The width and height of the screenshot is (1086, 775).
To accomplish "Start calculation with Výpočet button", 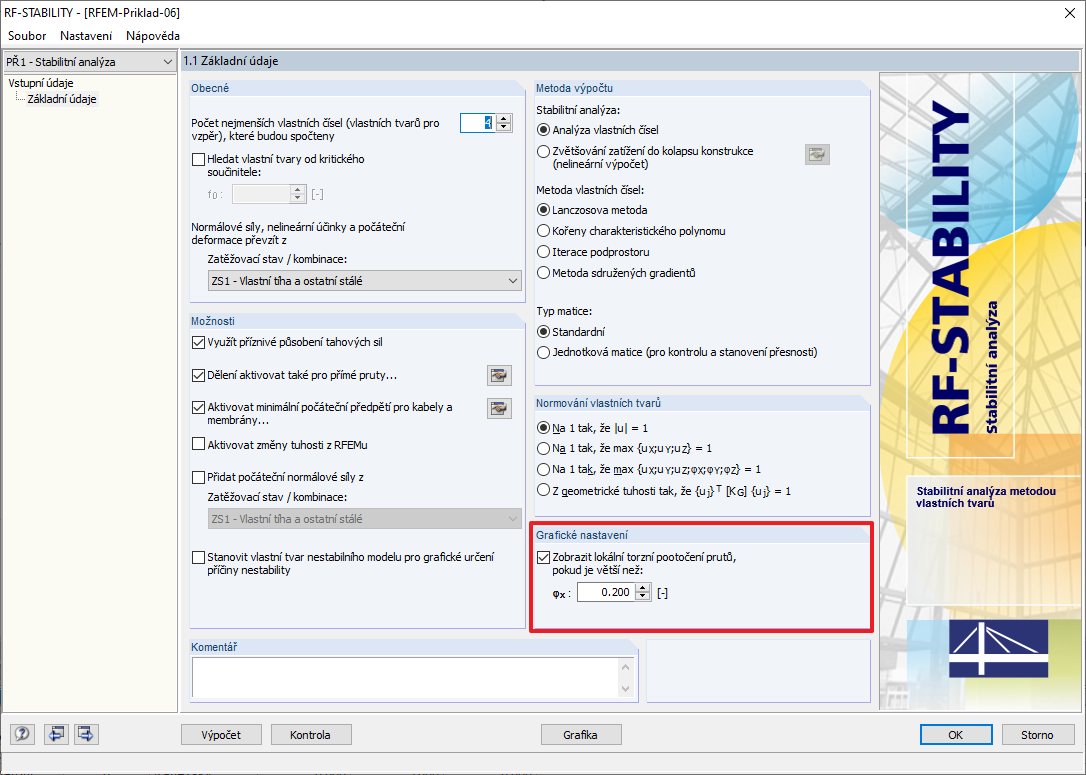I will [x=222, y=735].
